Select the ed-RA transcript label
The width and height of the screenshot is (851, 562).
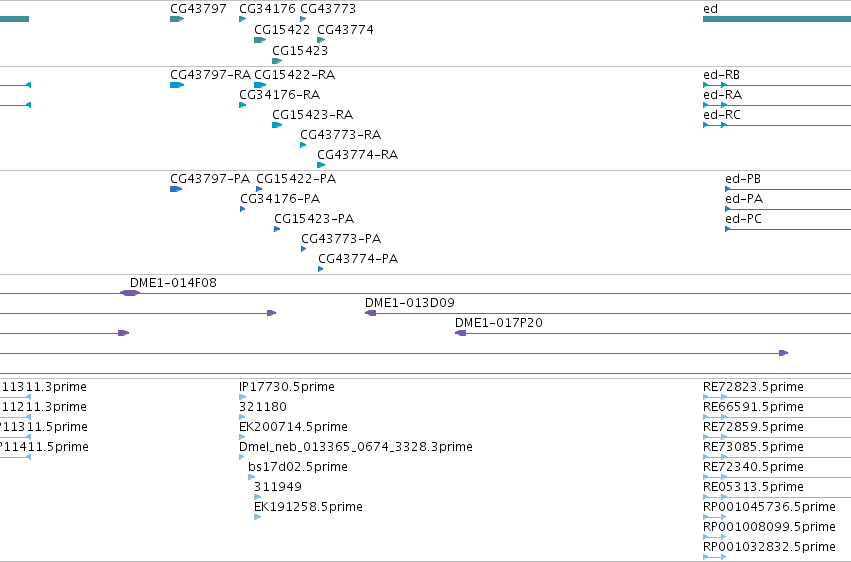click(722, 94)
